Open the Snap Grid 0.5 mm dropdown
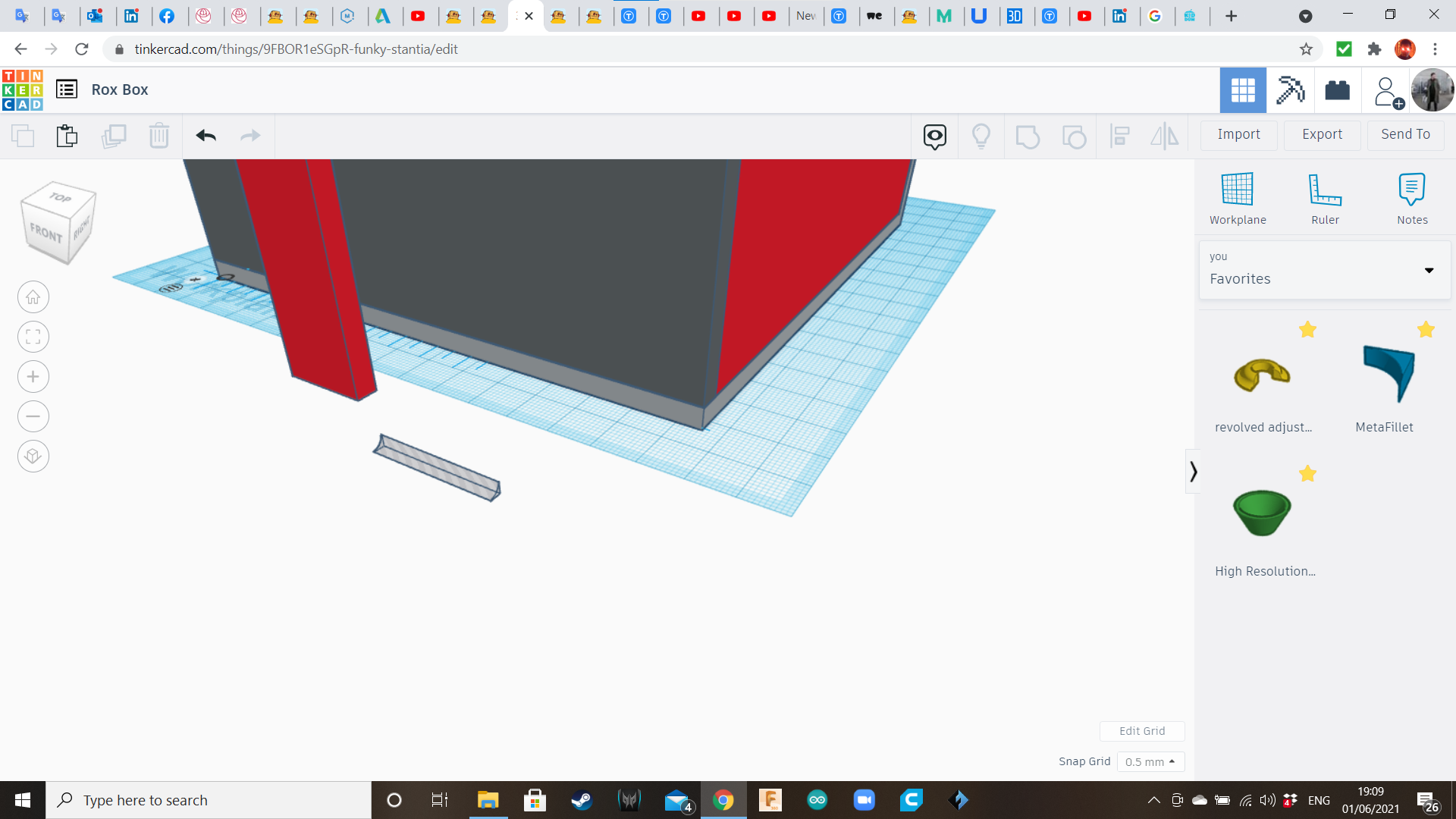 1150,761
